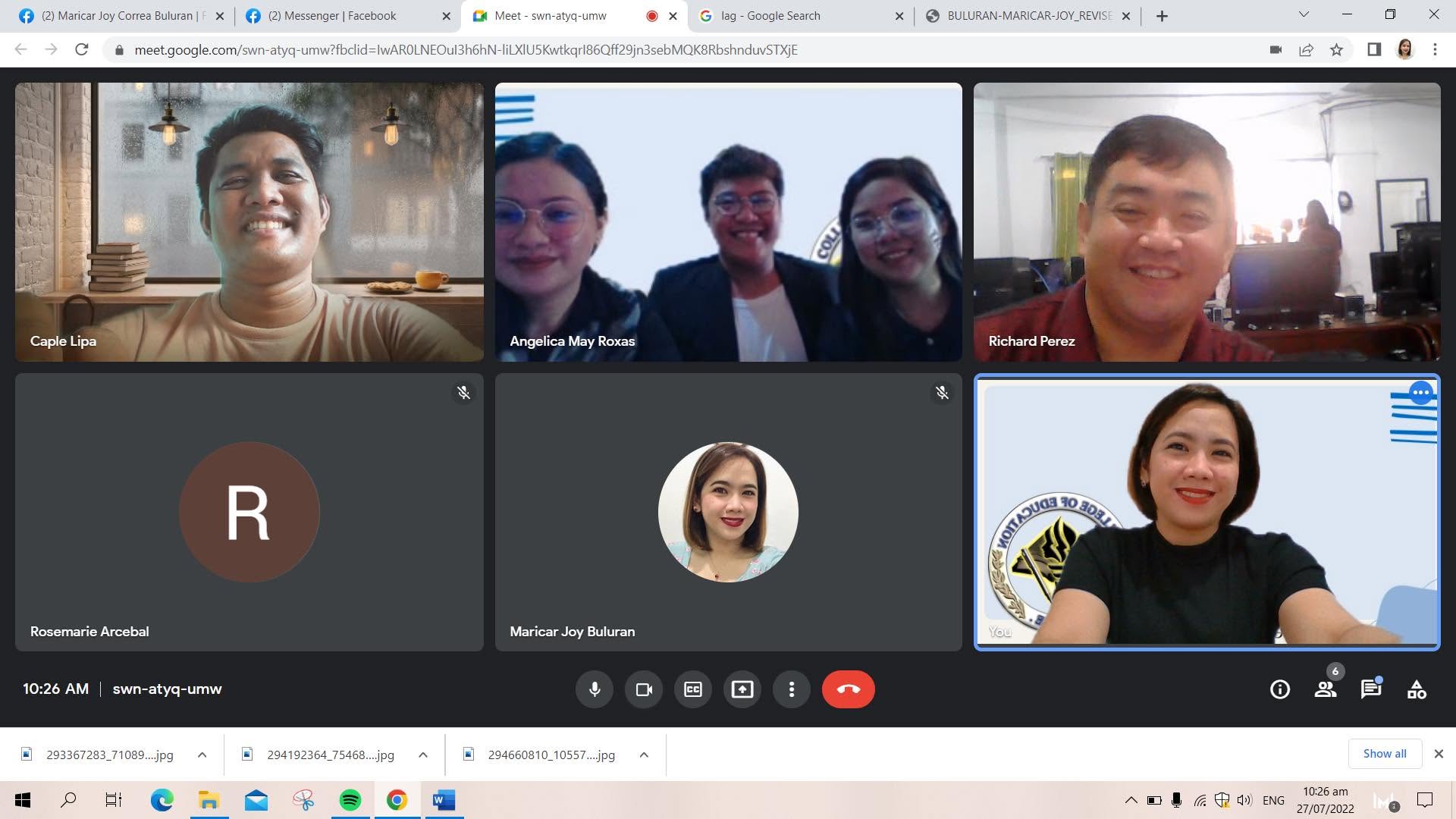Viewport: 1456px width, 819px height.
Task: Expand options for 294660810_10557 jpg download
Action: pyautogui.click(x=644, y=755)
